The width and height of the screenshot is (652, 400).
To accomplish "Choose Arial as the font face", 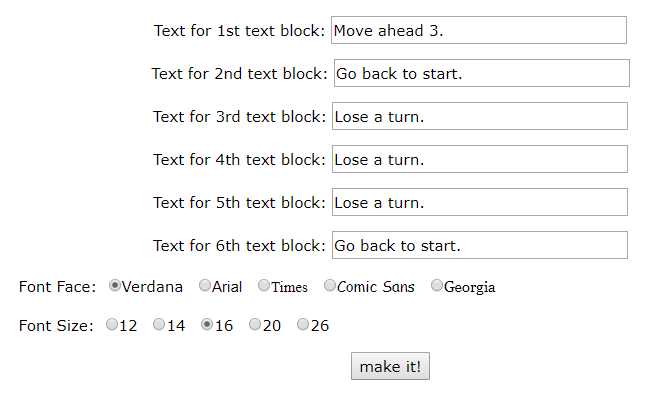I will tap(205, 286).
